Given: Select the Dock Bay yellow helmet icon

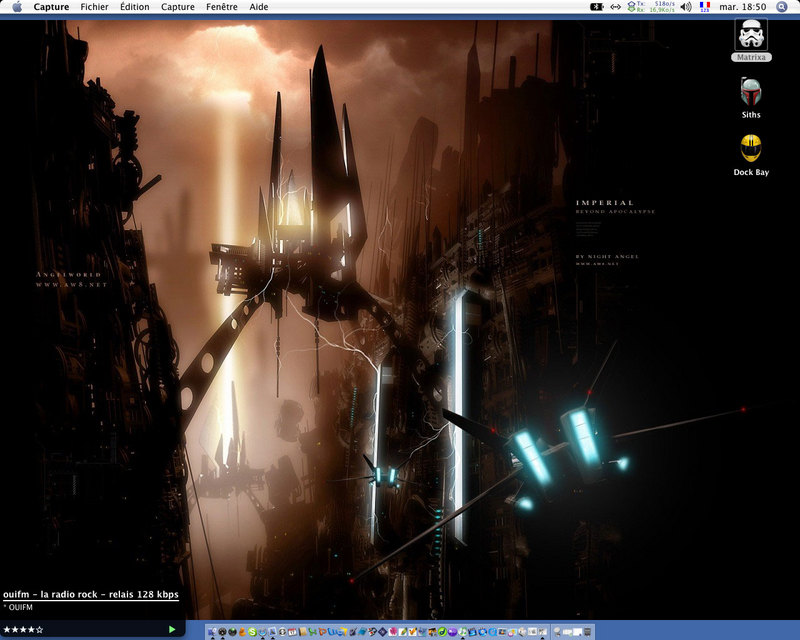Looking at the screenshot, I should [751, 149].
